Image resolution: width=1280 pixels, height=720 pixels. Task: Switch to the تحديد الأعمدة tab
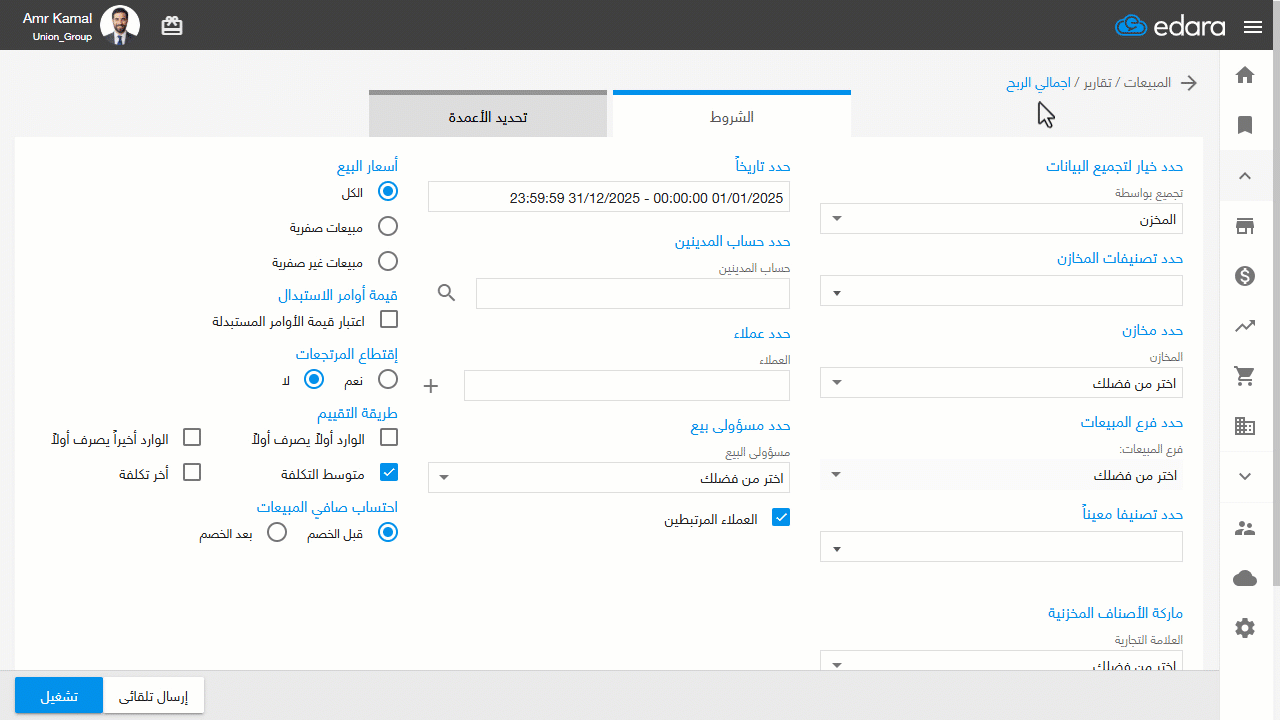tap(488, 116)
